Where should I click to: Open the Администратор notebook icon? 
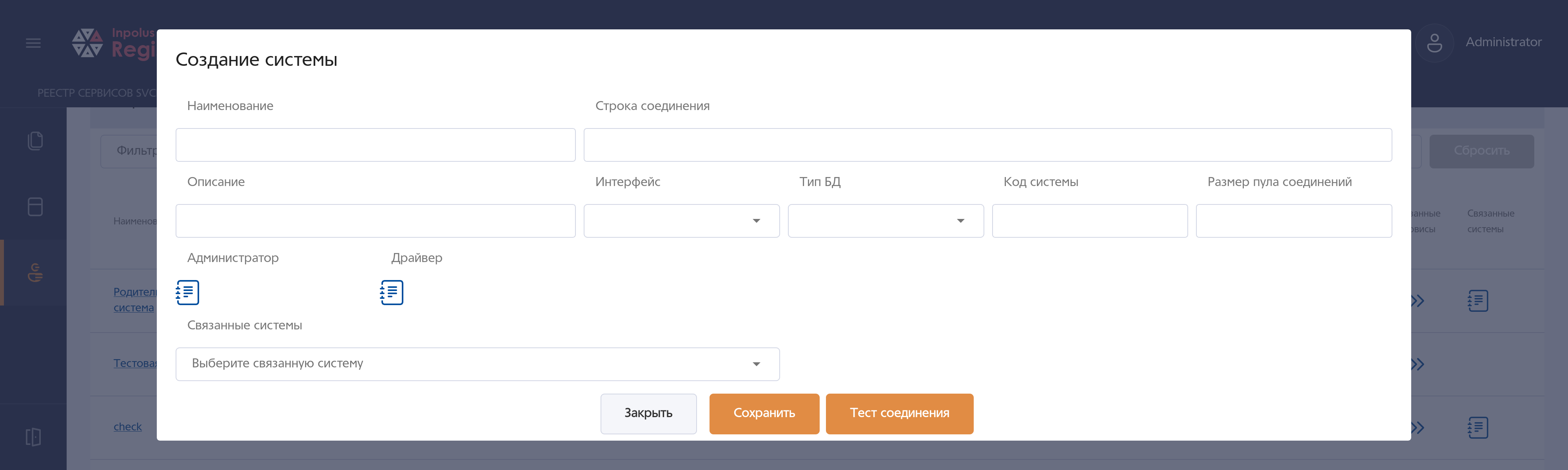pyautogui.click(x=187, y=293)
